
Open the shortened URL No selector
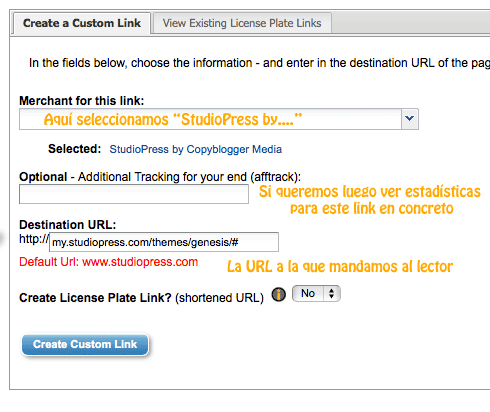point(316,294)
